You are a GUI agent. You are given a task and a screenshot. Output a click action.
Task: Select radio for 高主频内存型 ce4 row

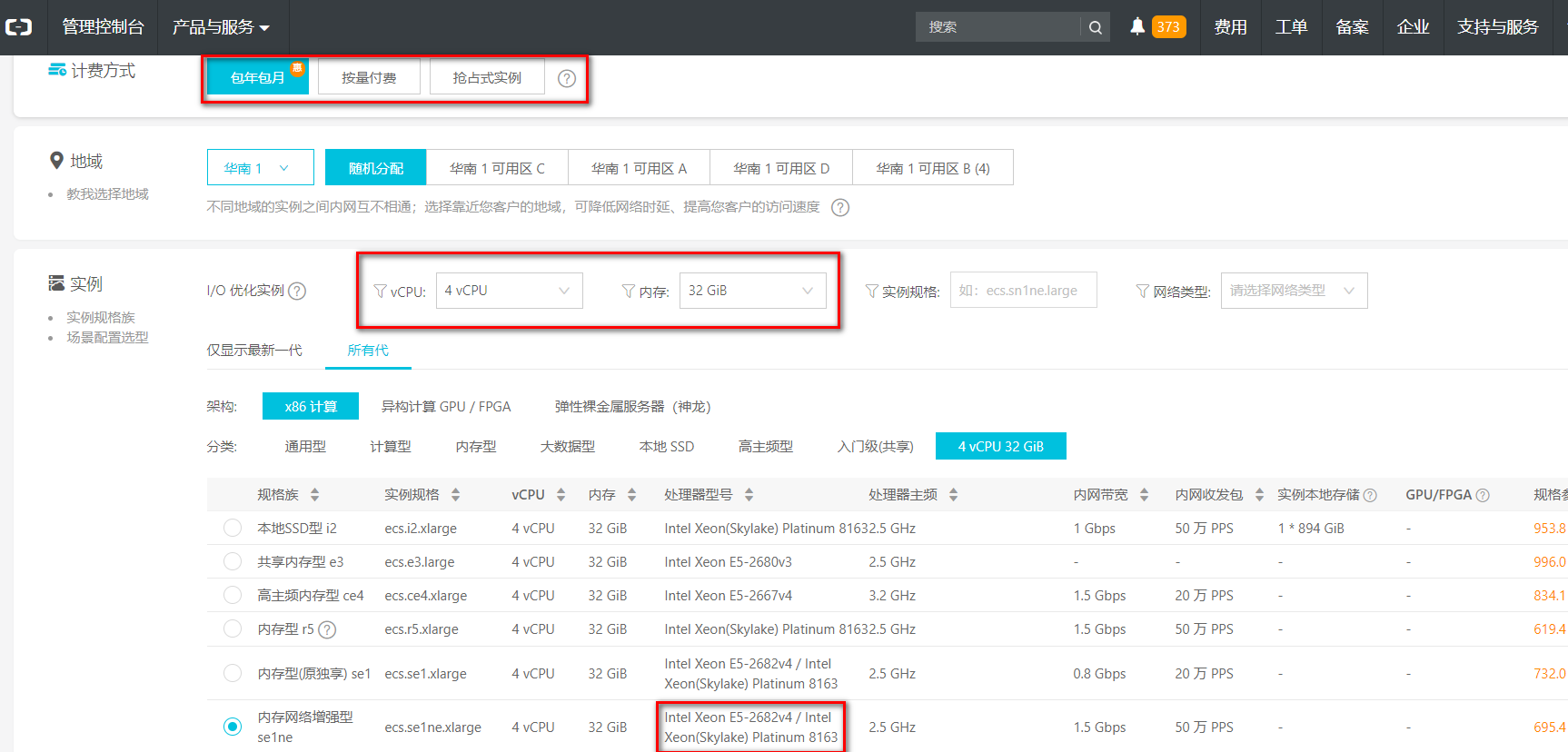[233, 595]
